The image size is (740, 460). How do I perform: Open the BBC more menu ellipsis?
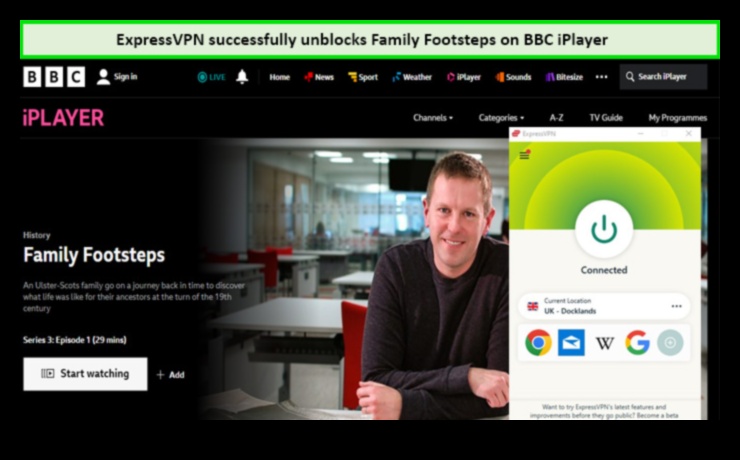point(601,77)
